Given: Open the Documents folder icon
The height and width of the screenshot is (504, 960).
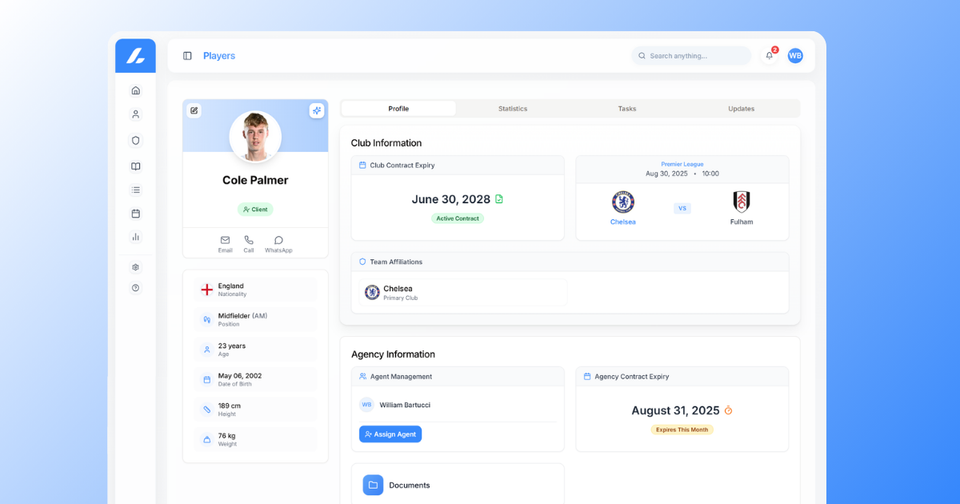Looking at the screenshot, I should (x=373, y=485).
